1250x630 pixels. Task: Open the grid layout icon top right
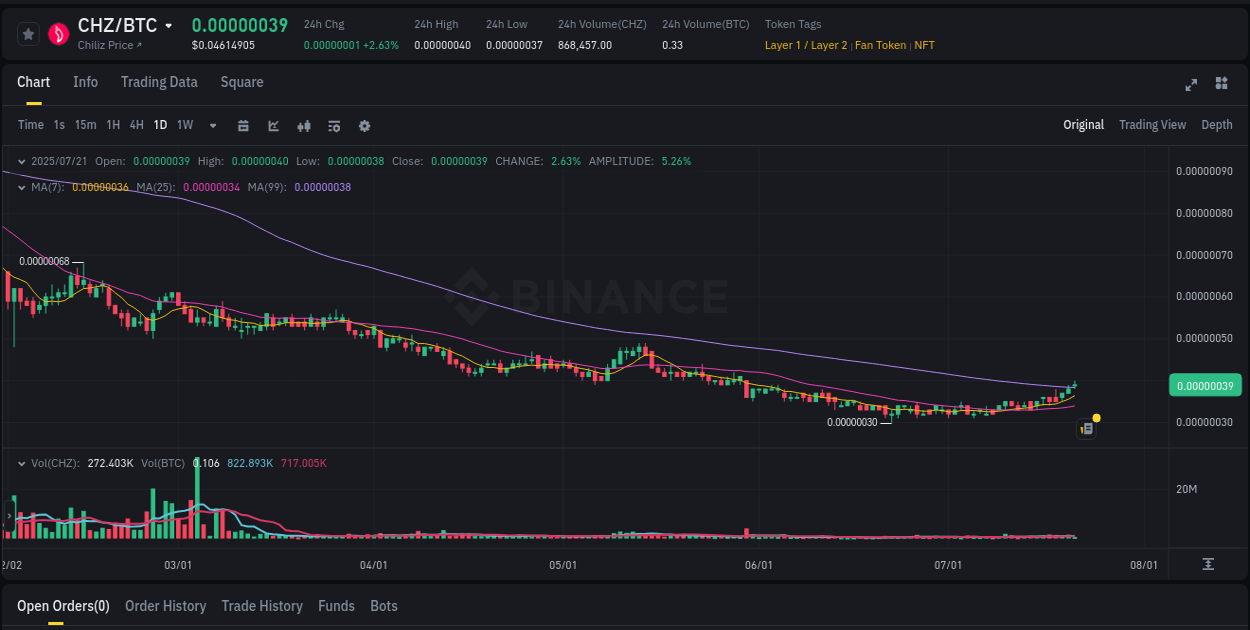tap(1220, 85)
